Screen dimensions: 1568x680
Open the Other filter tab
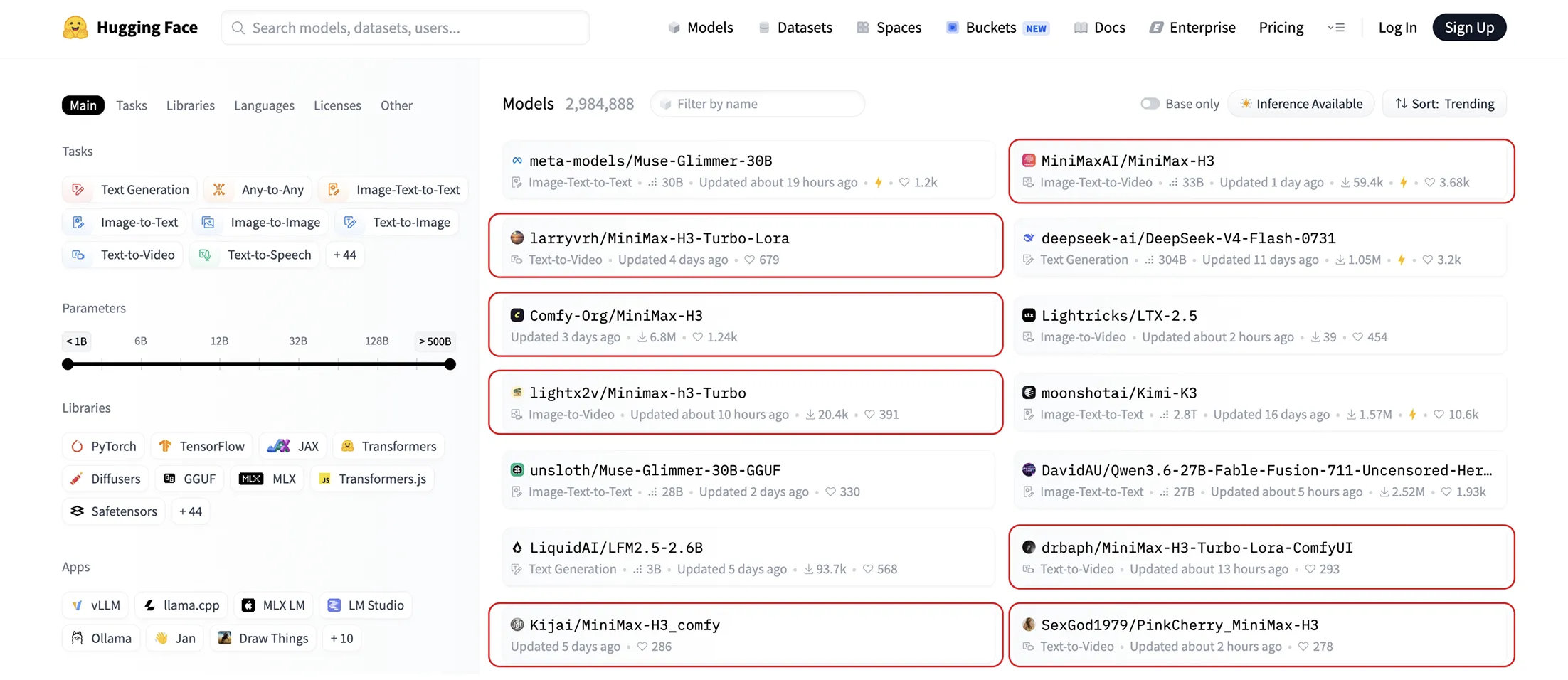pyautogui.click(x=396, y=105)
